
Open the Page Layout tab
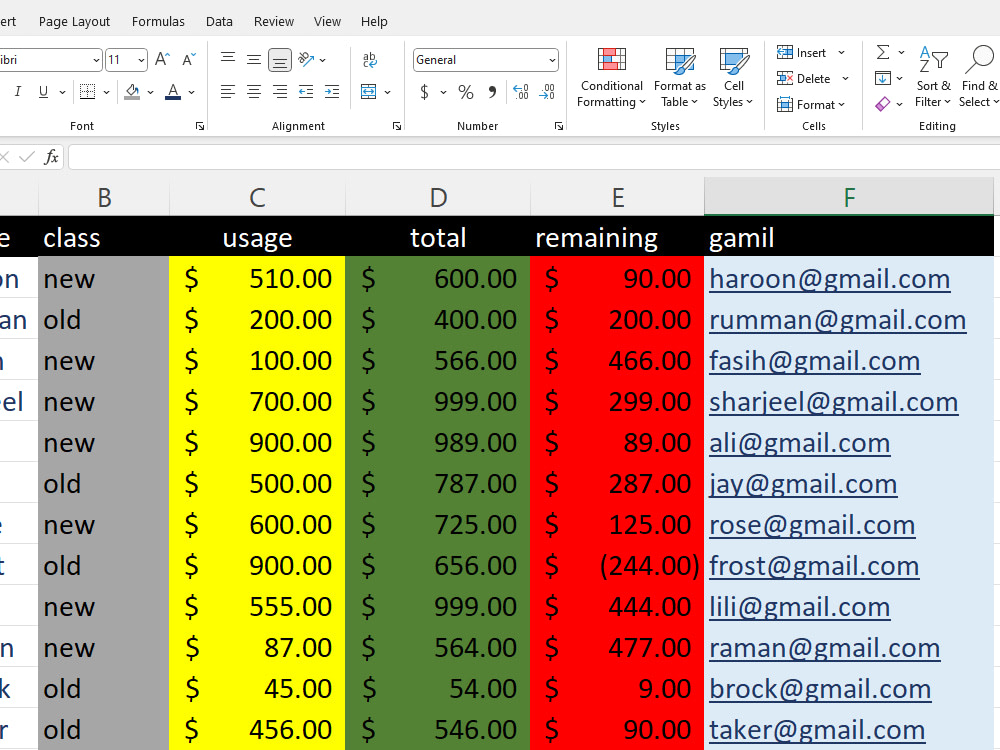[75, 22]
